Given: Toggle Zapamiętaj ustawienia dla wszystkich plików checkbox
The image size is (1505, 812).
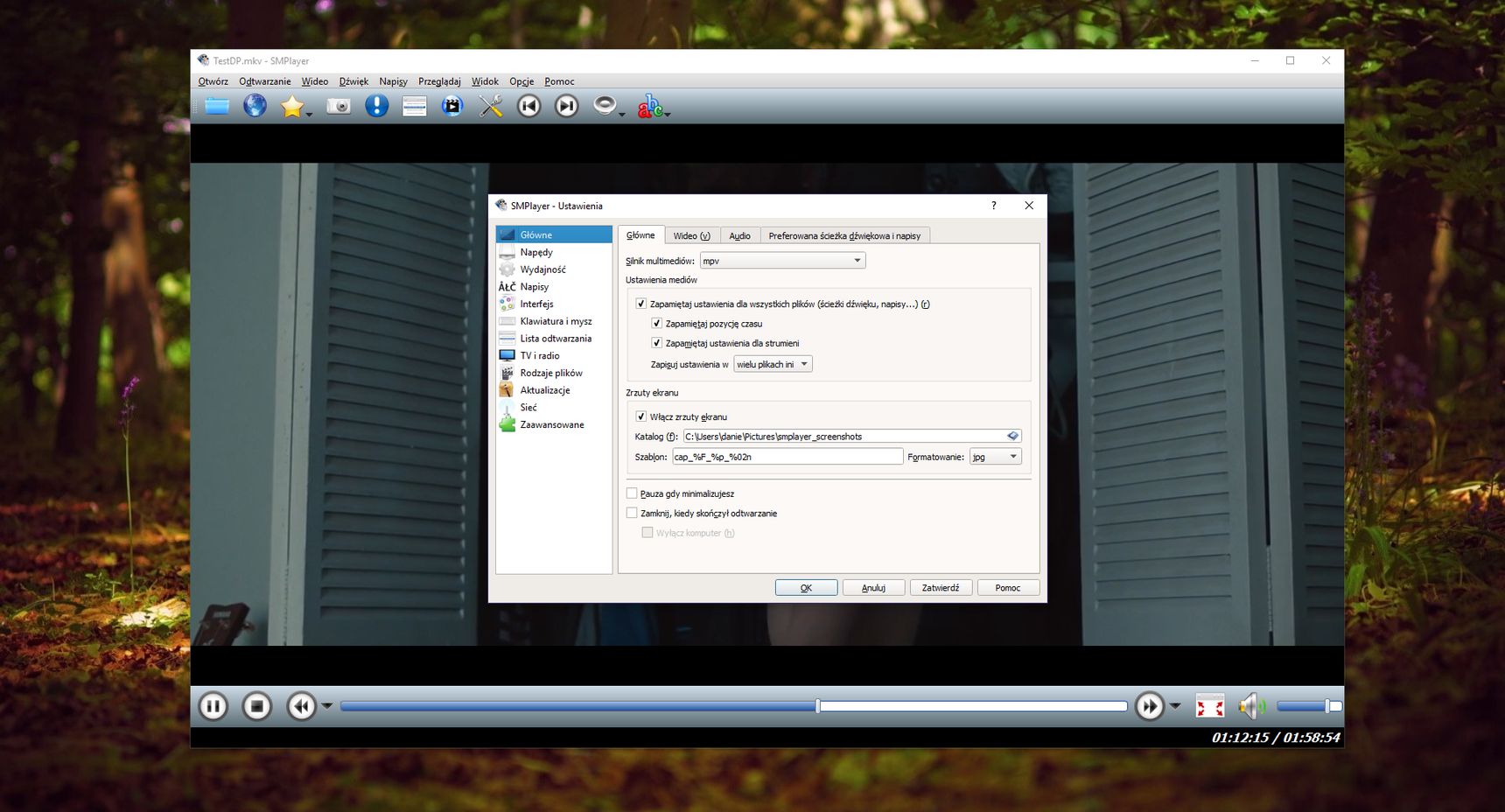Looking at the screenshot, I should (640, 304).
